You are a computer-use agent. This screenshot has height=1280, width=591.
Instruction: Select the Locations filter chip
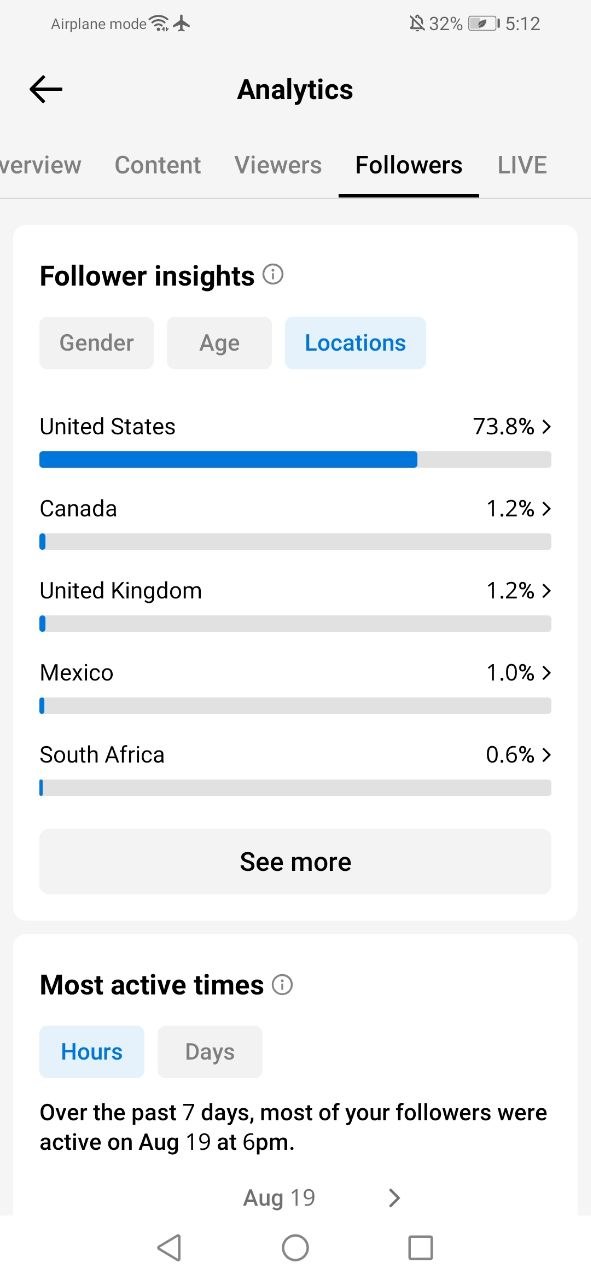[x=355, y=343]
